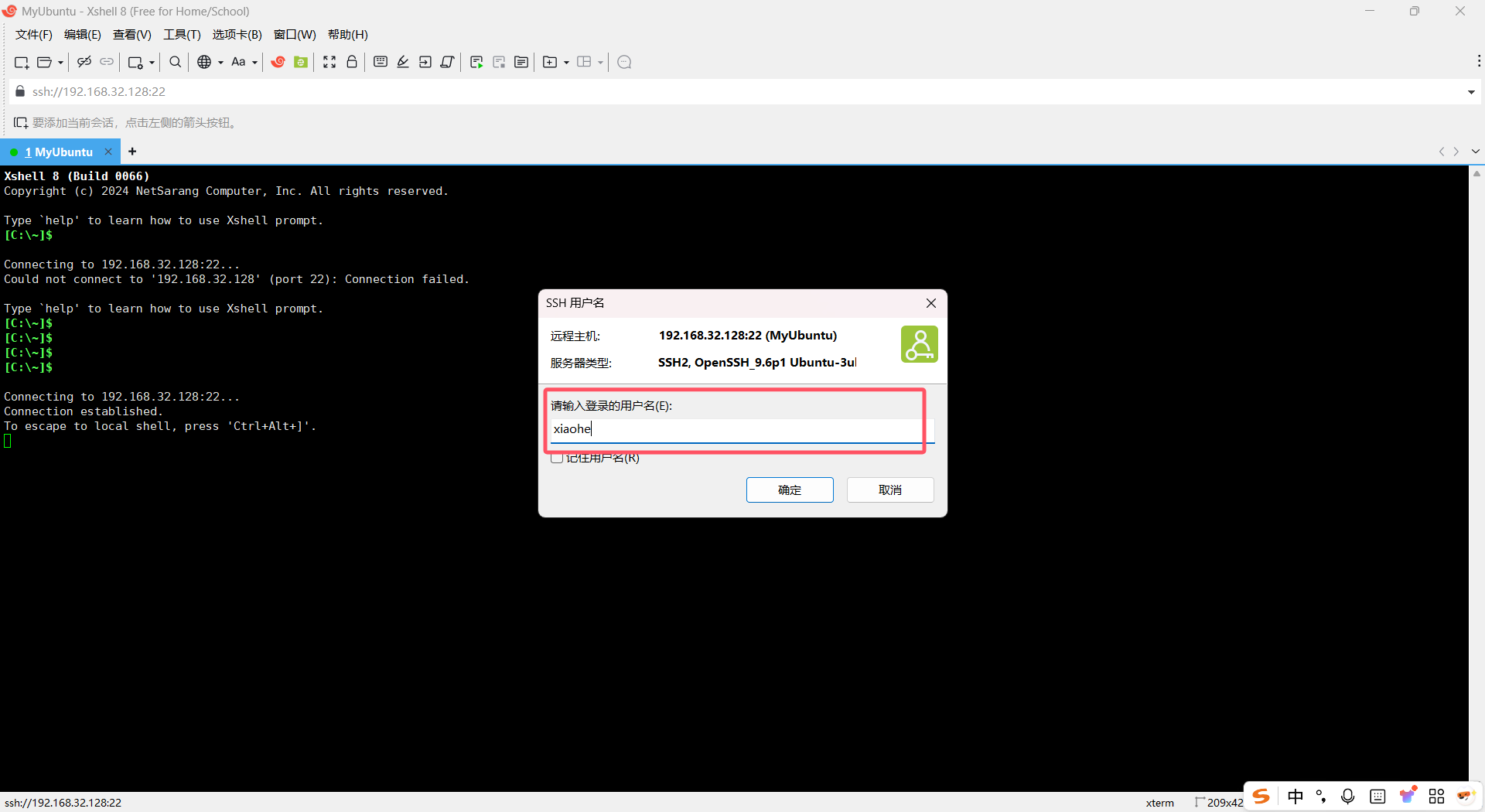
Task: Click add current session arrow icon
Action: tap(21, 123)
